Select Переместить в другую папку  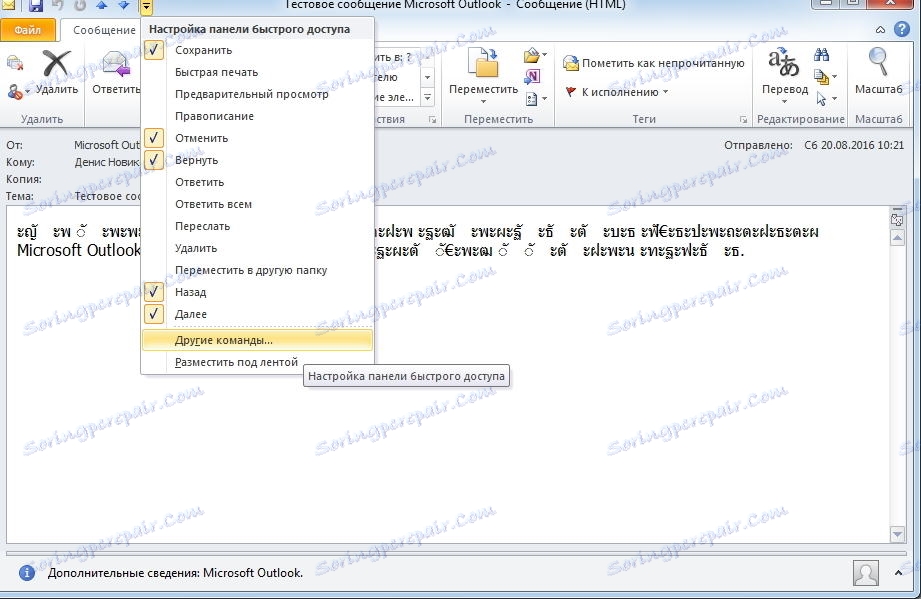pyautogui.click(x=257, y=271)
